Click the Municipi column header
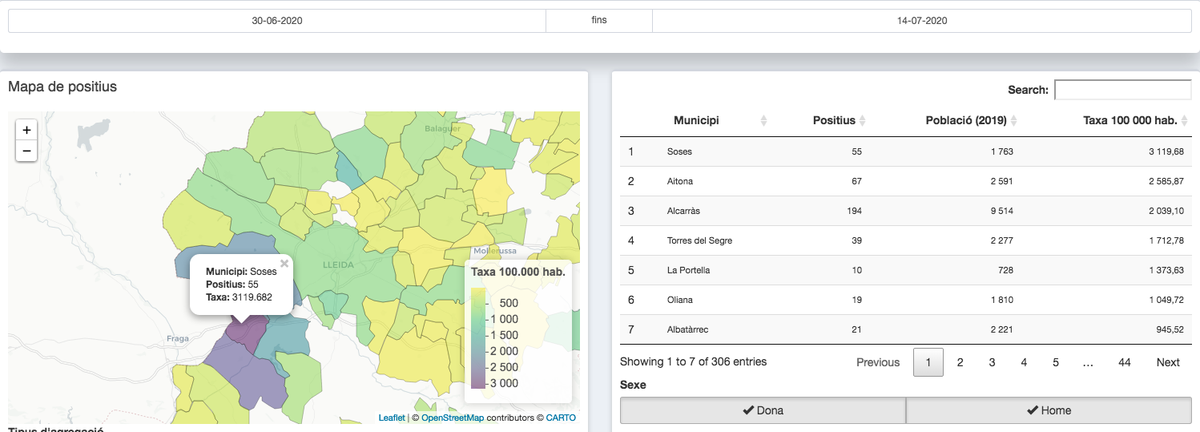The image size is (1200, 432). (x=698, y=121)
